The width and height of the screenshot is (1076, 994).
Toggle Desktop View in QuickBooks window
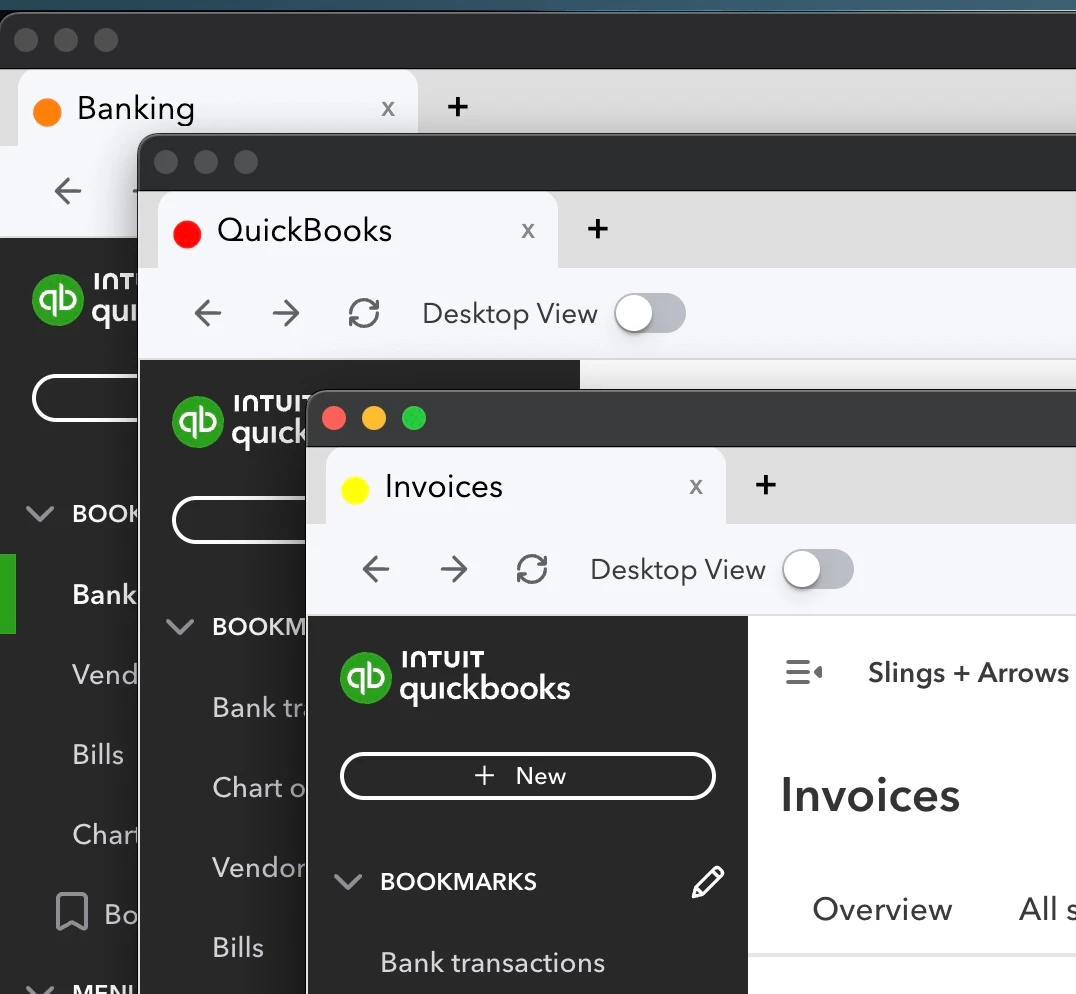650,313
